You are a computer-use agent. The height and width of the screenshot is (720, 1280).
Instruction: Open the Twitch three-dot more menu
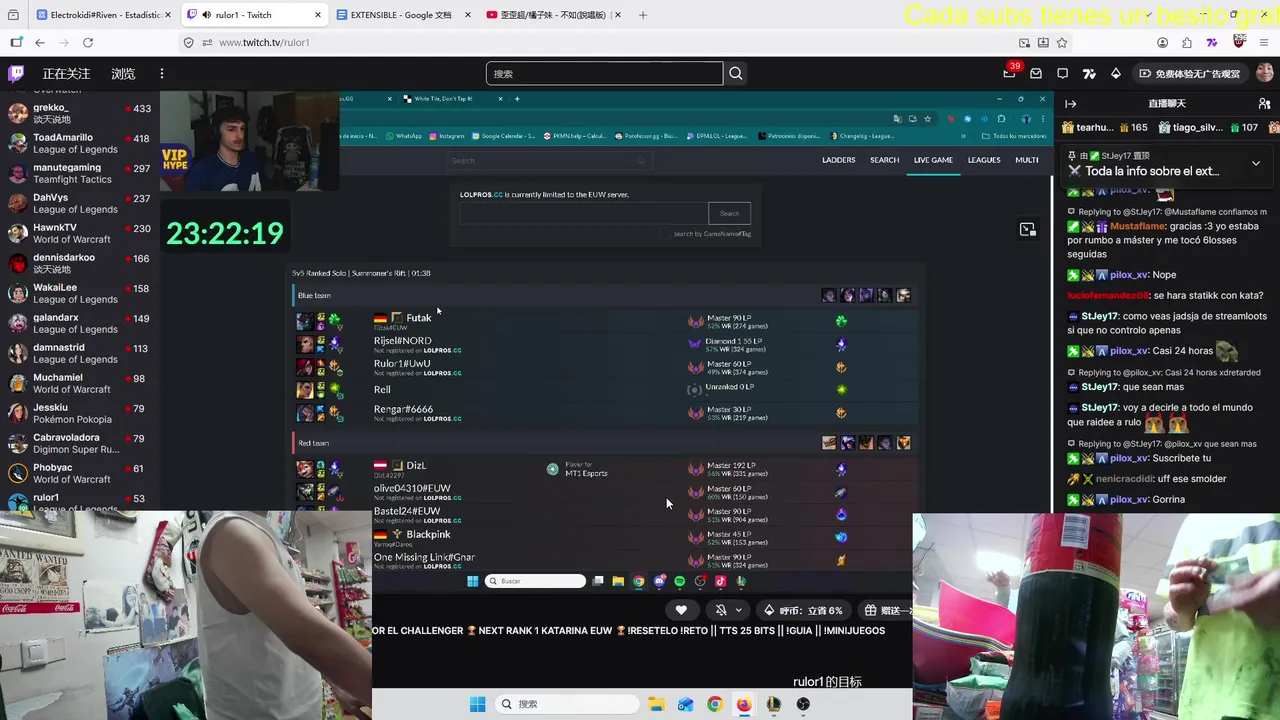(161, 73)
